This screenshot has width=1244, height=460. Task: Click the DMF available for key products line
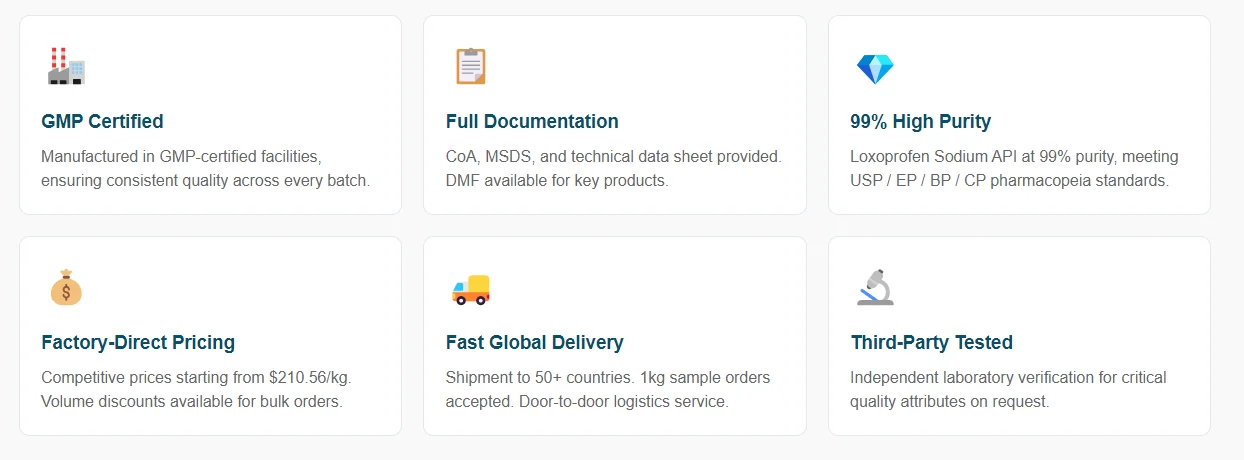[x=557, y=181]
